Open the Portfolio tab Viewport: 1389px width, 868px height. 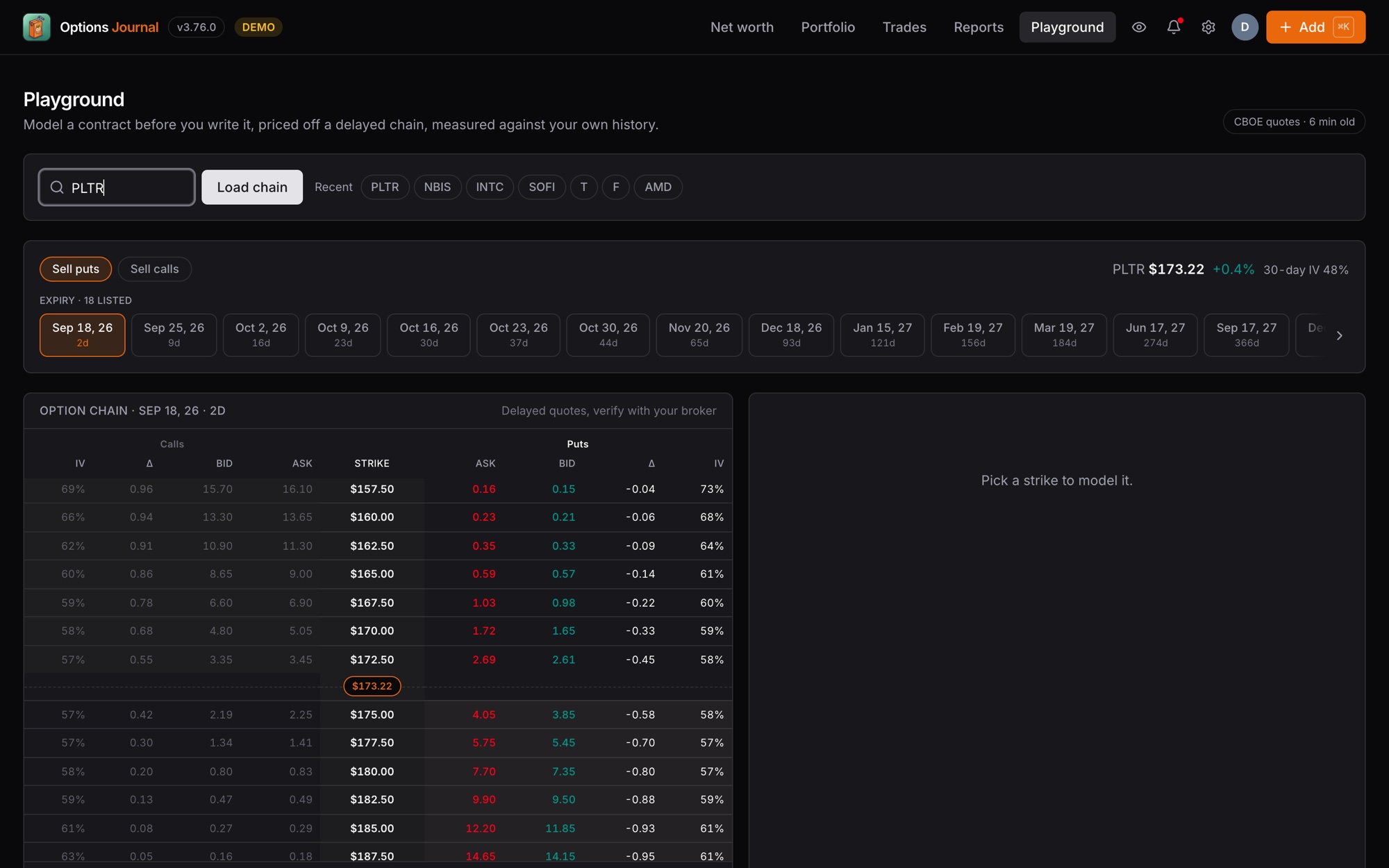828,27
